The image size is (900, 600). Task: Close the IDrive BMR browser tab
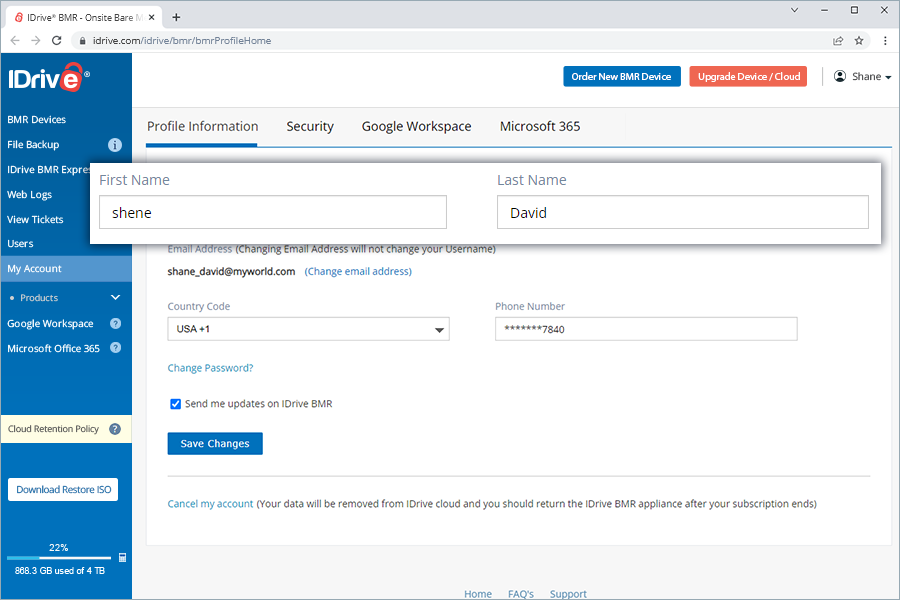152,17
